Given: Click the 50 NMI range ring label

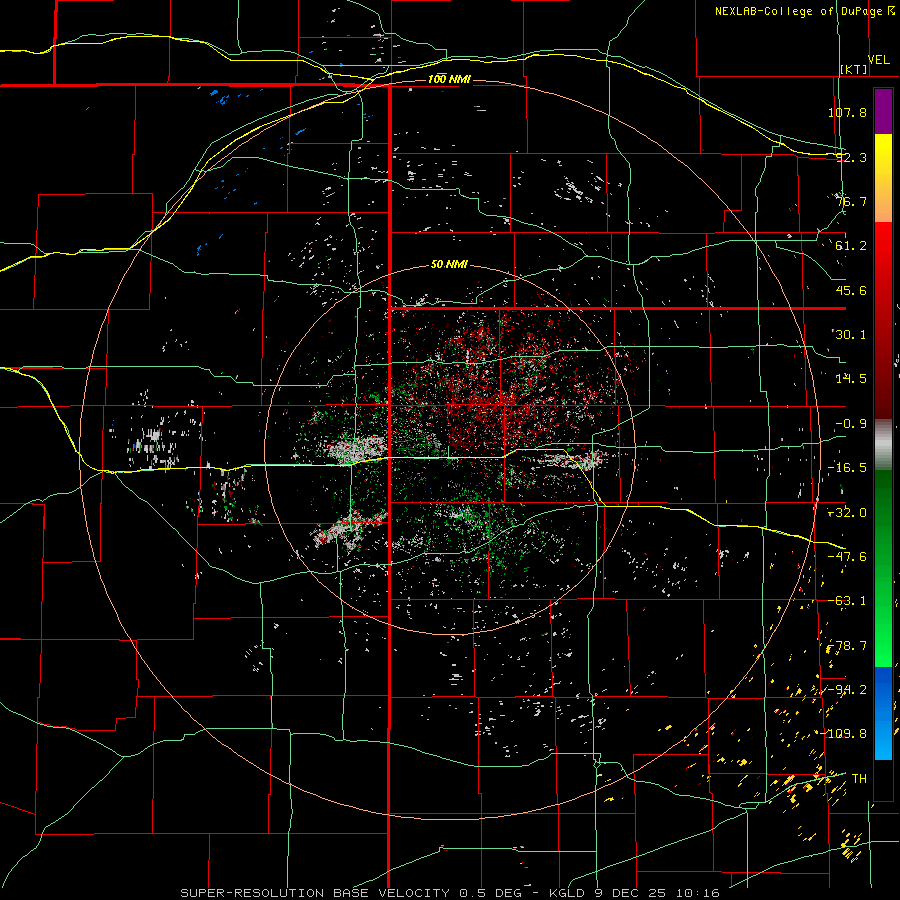Looking at the screenshot, I should pyautogui.click(x=449, y=265).
